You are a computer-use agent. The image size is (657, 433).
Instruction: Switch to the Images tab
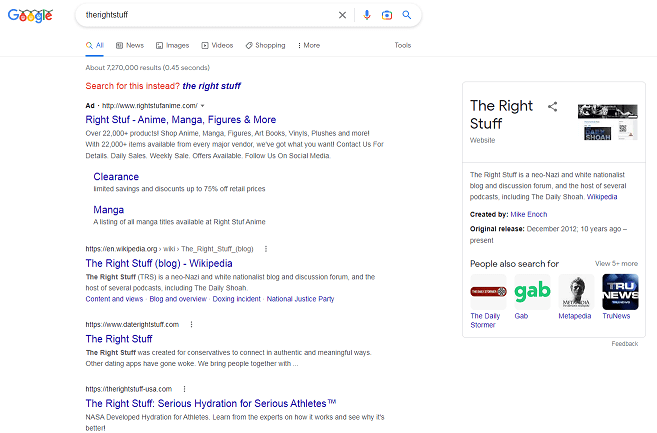[173, 45]
